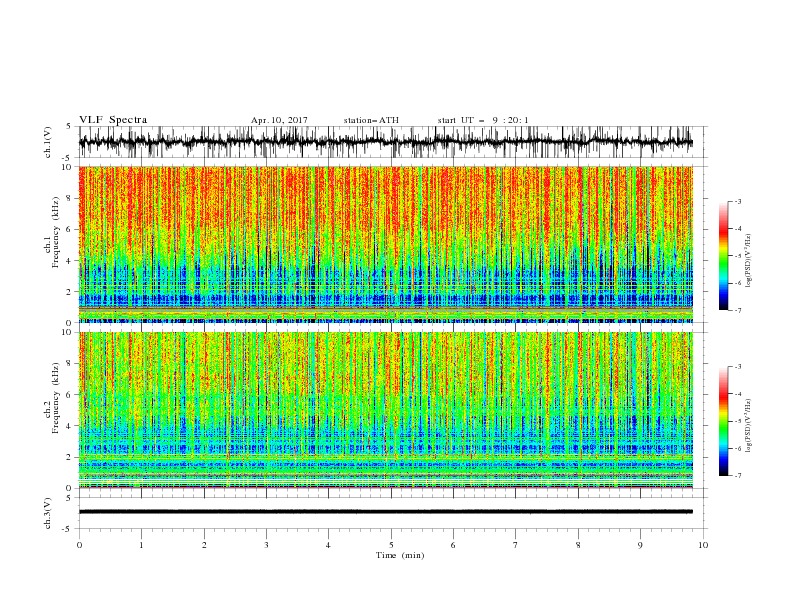Click the ch.1 voltage waveform trace

(386, 142)
